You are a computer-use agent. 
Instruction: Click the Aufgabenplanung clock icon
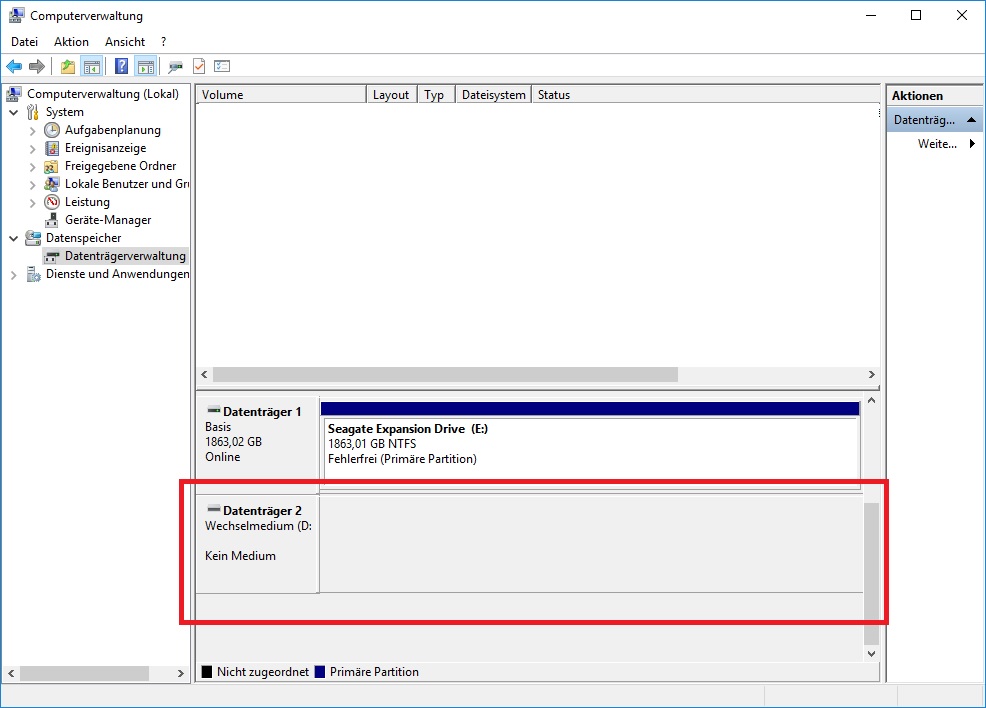click(x=52, y=130)
